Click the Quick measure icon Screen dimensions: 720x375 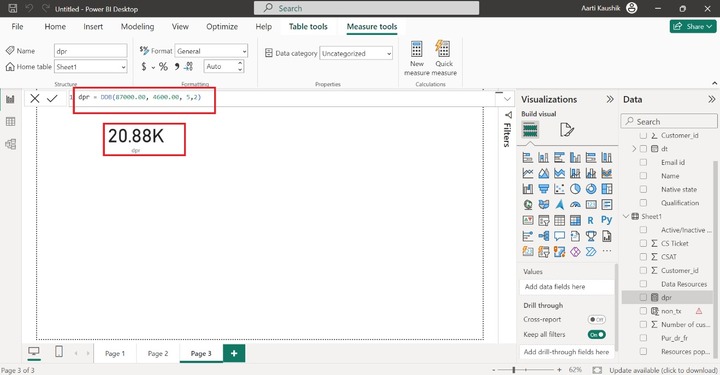click(443, 49)
